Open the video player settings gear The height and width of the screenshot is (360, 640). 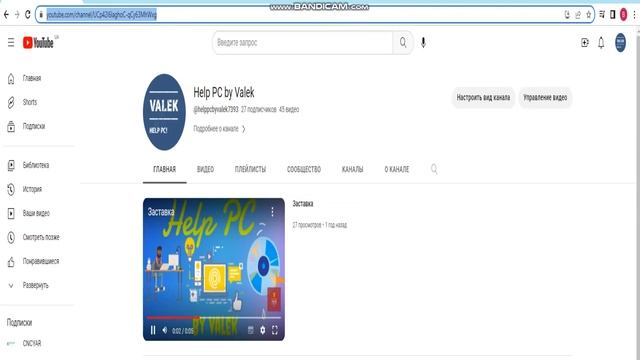click(262, 330)
